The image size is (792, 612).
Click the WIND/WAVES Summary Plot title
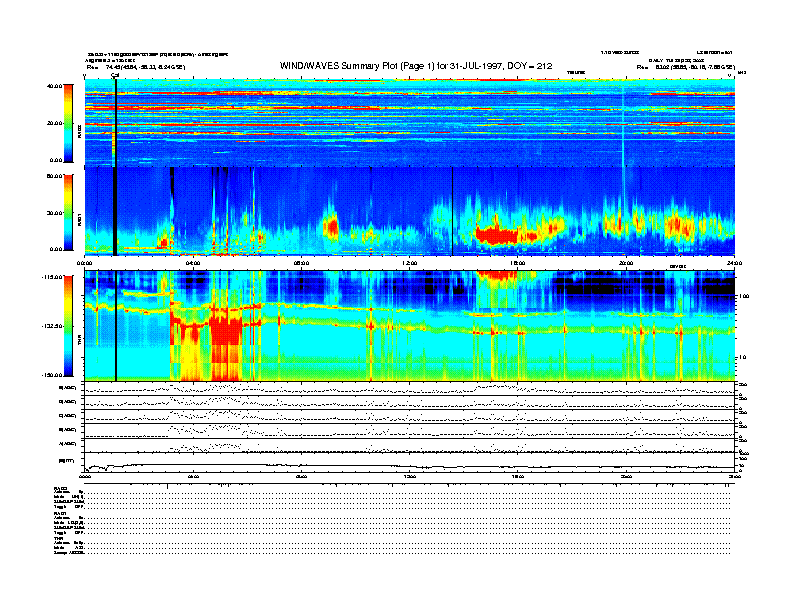416,66
